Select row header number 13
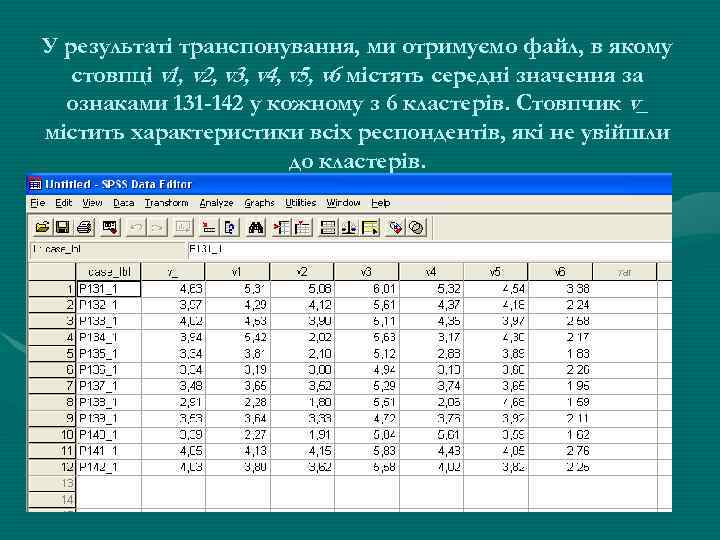Image resolution: width=720 pixels, height=540 pixels. 52,483
